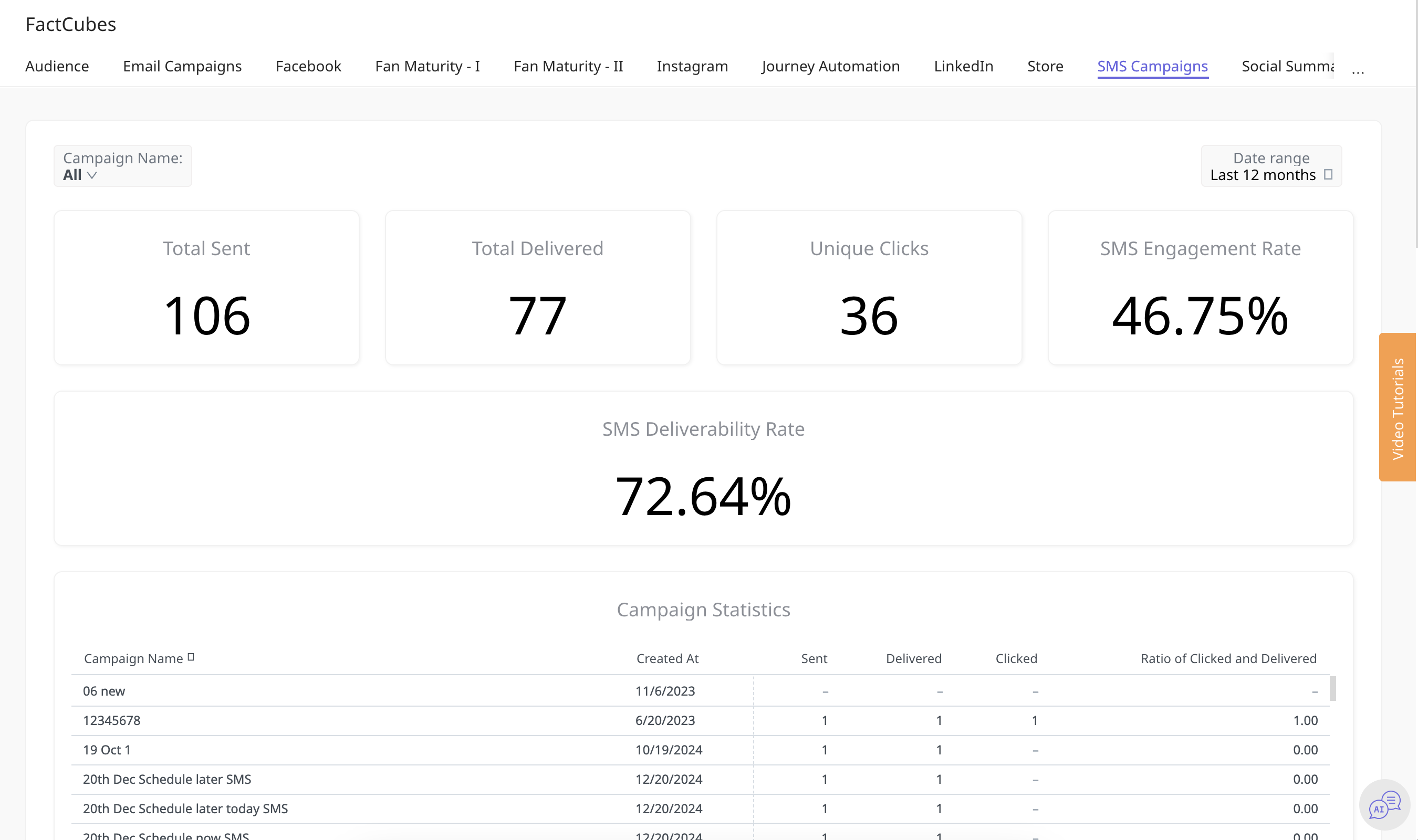This screenshot has height=840, width=1418.
Task: Click the Campaign Statistics table scrollbar thumb
Action: click(1332, 688)
